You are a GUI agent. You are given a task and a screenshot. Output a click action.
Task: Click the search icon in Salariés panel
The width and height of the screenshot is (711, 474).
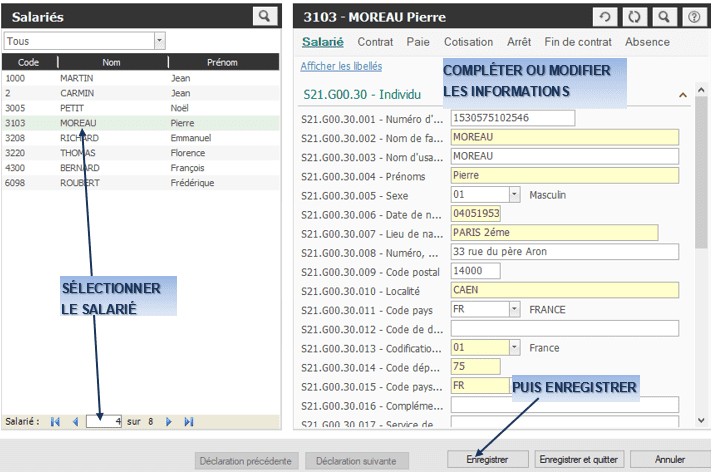tap(264, 16)
